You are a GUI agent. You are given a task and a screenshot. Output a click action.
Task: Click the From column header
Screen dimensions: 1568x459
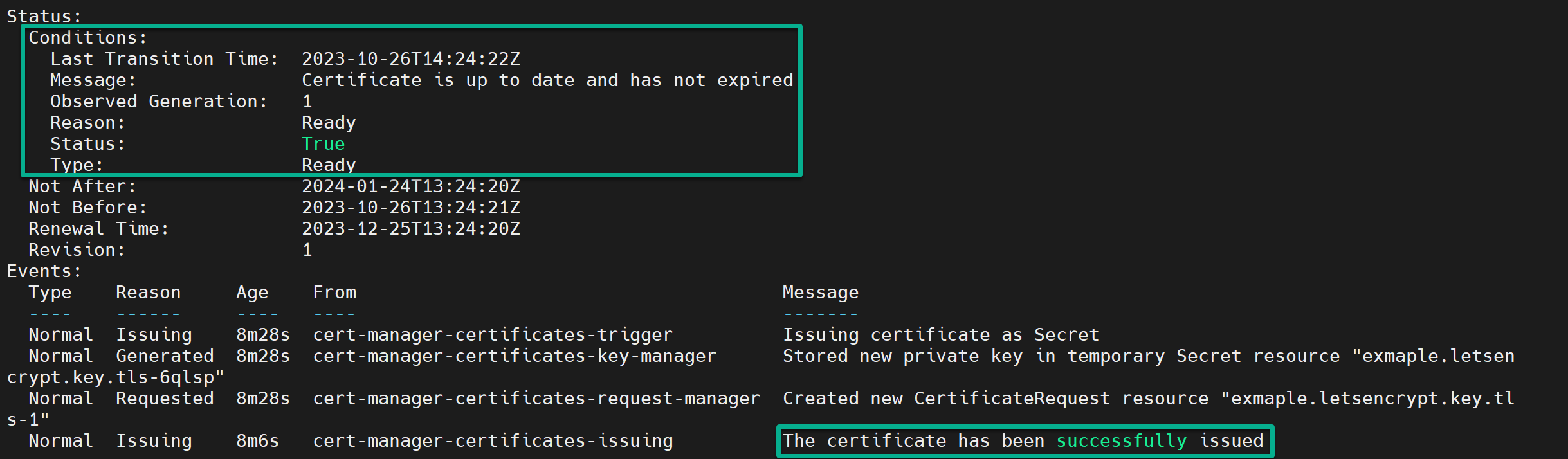pyautogui.click(x=334, y=292)
